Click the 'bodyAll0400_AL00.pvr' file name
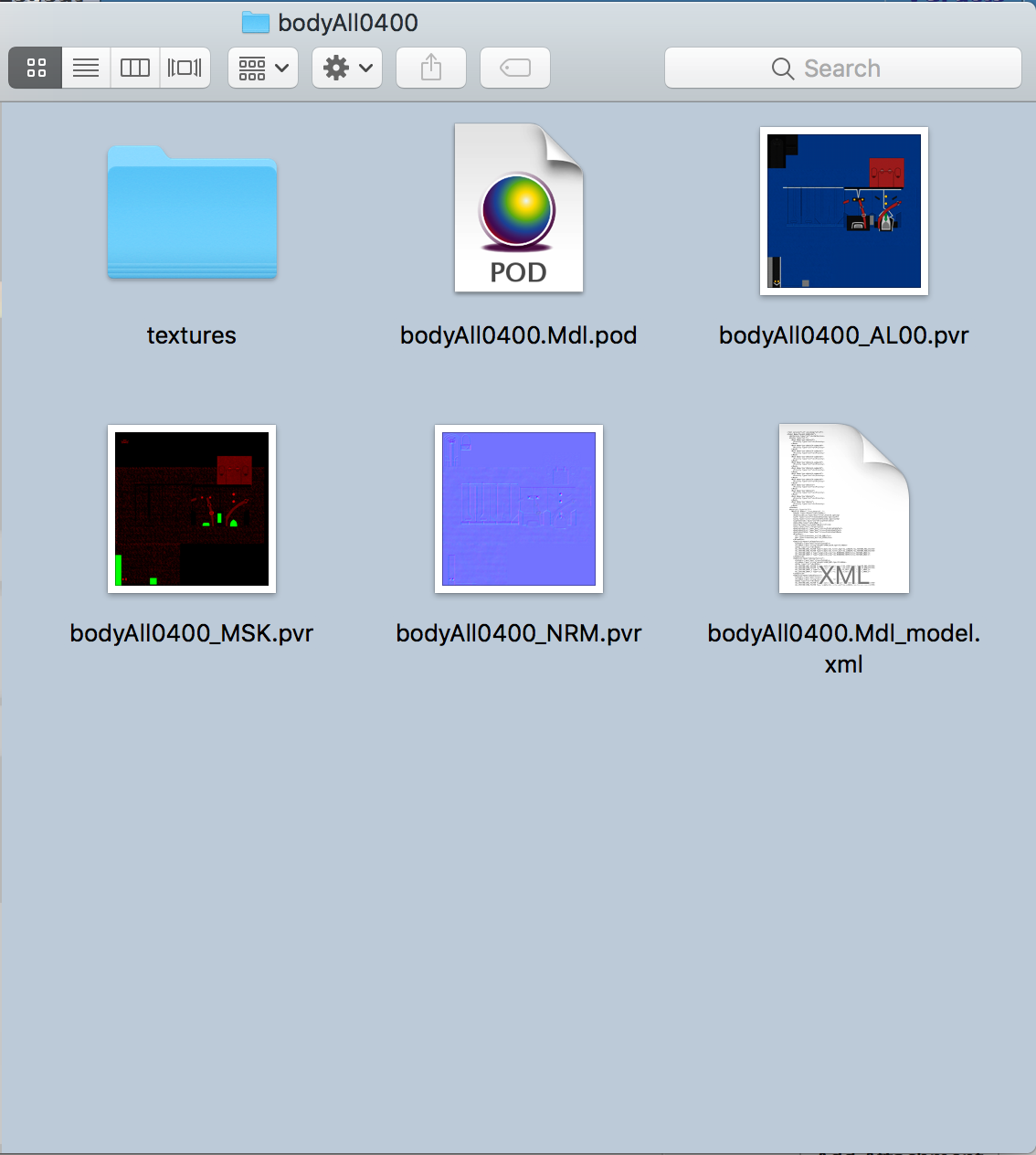This screenshot has height=1155, width=1036. click(844, 335)
